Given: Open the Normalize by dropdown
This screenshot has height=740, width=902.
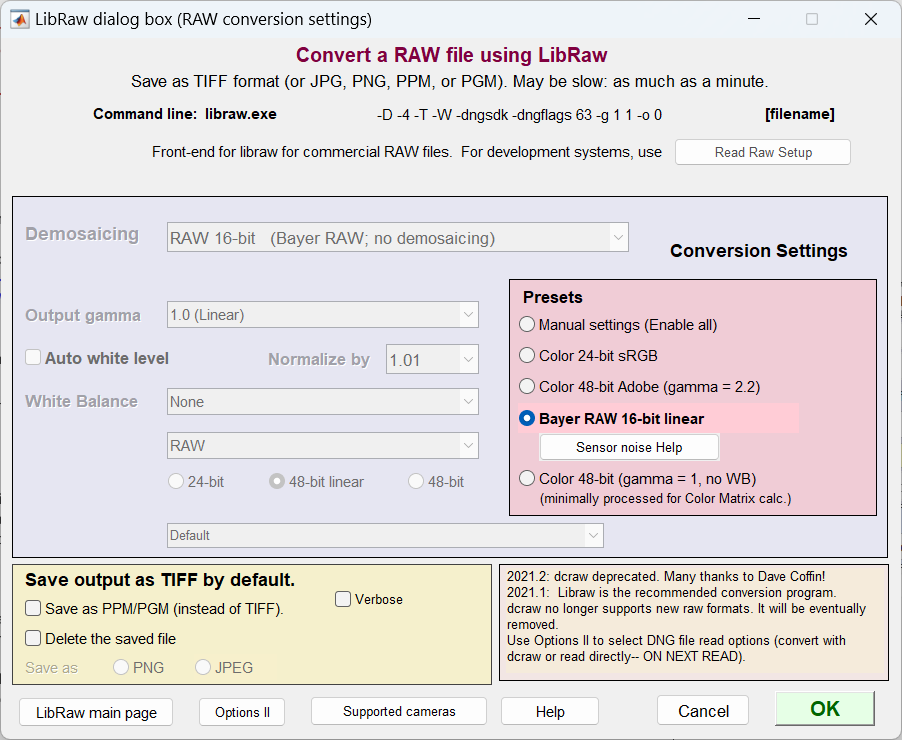Looking at the screenshot, I should tap(432, 360).
